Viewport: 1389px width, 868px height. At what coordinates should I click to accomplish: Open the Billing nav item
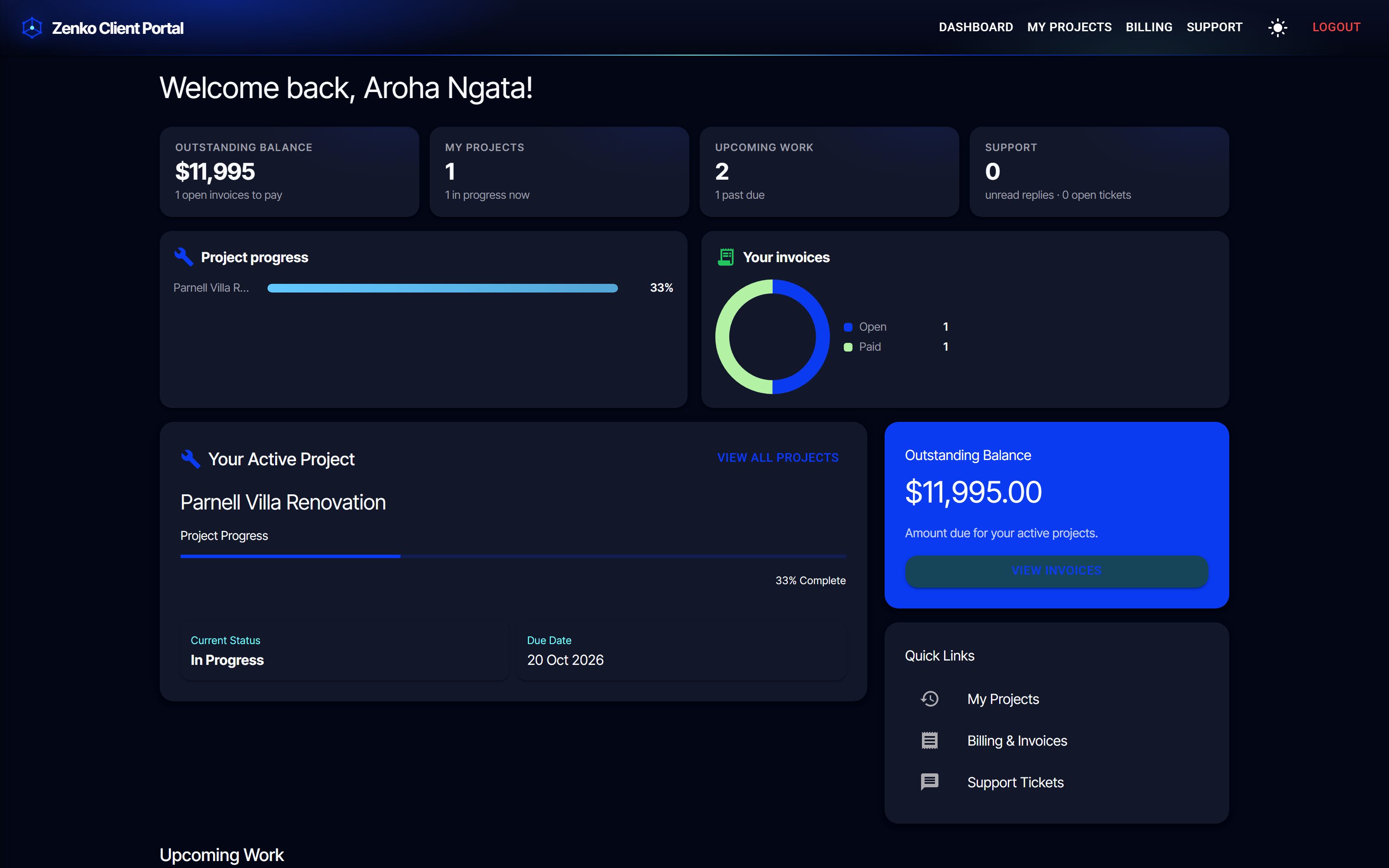(1149, 27)
